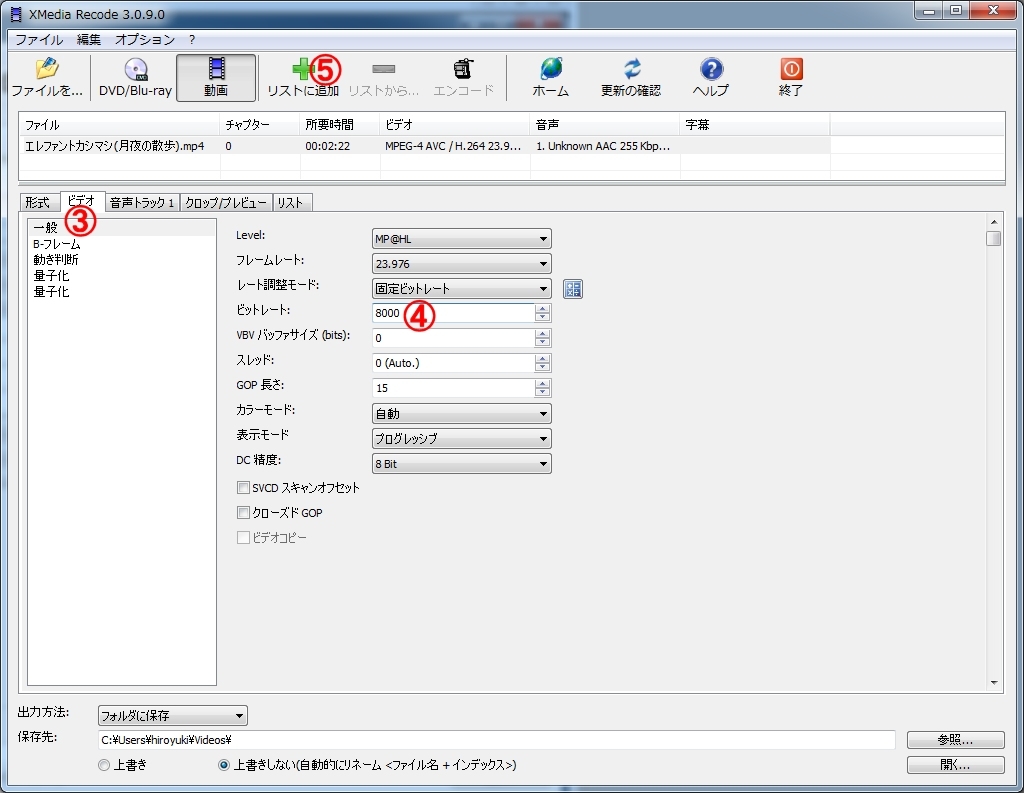Expand the フレームレート dropdown
Screen dimensions: 1024x793
click(x=461, y=264)
